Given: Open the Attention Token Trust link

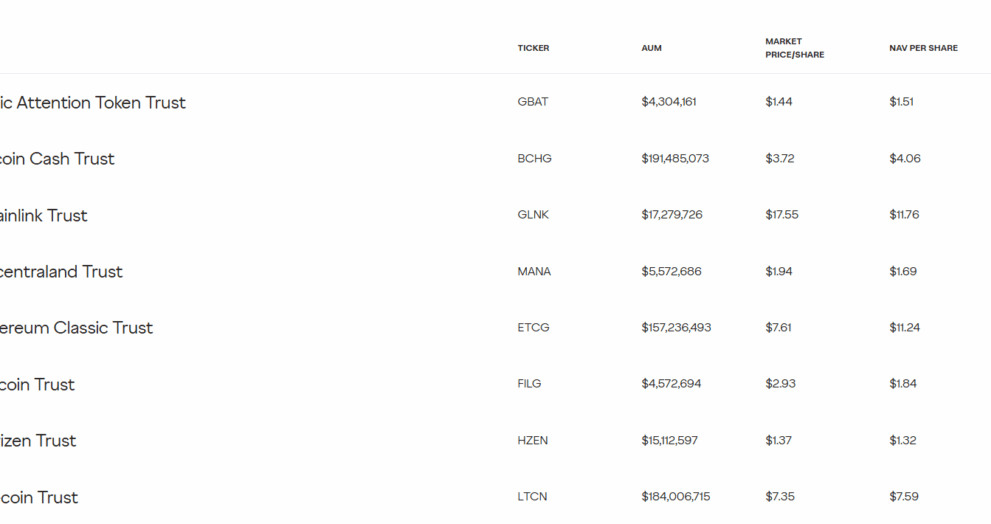Looking at the screenshot, I should point(93,102).
